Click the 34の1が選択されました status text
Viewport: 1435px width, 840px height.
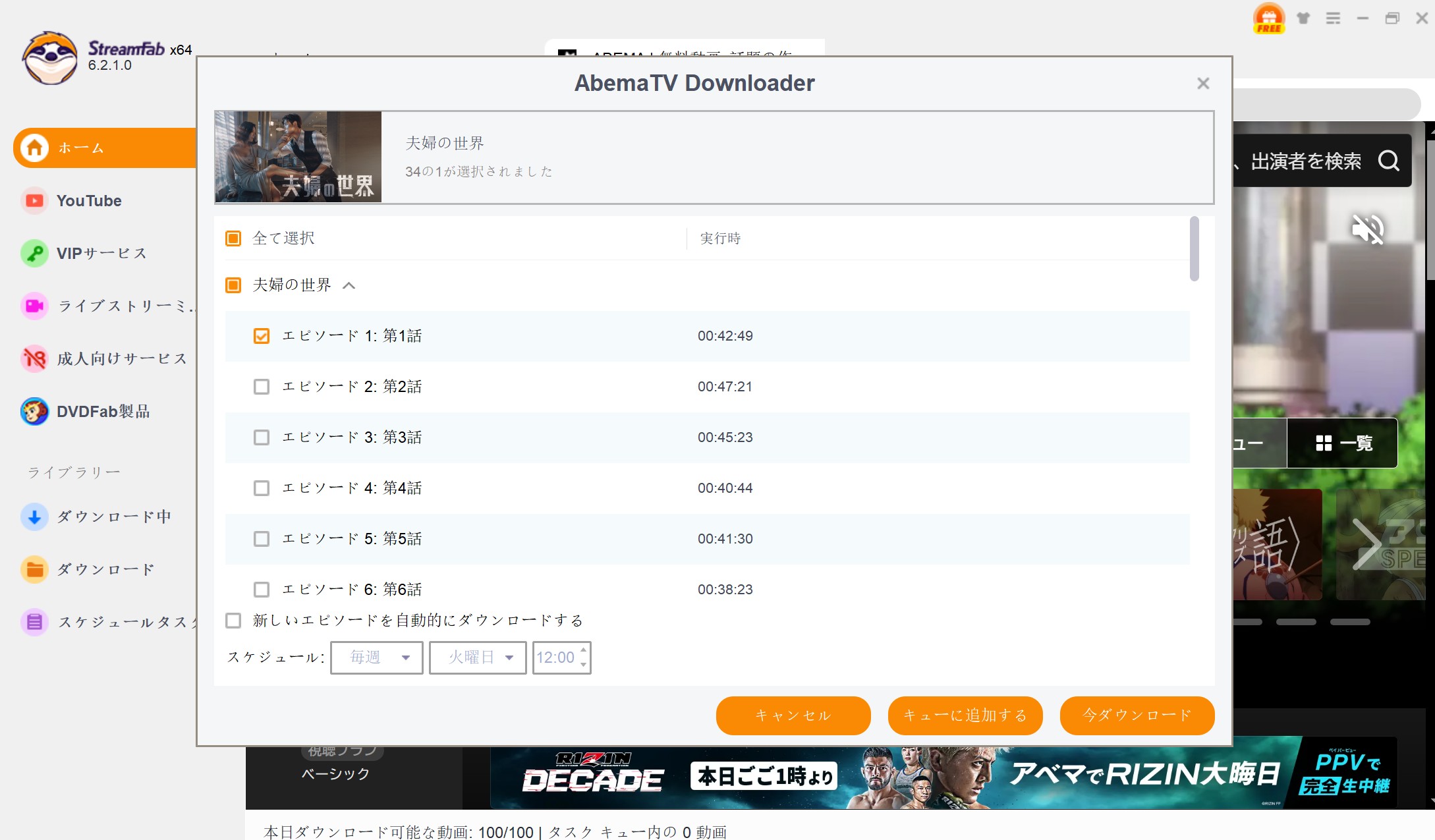pos(479,172)
